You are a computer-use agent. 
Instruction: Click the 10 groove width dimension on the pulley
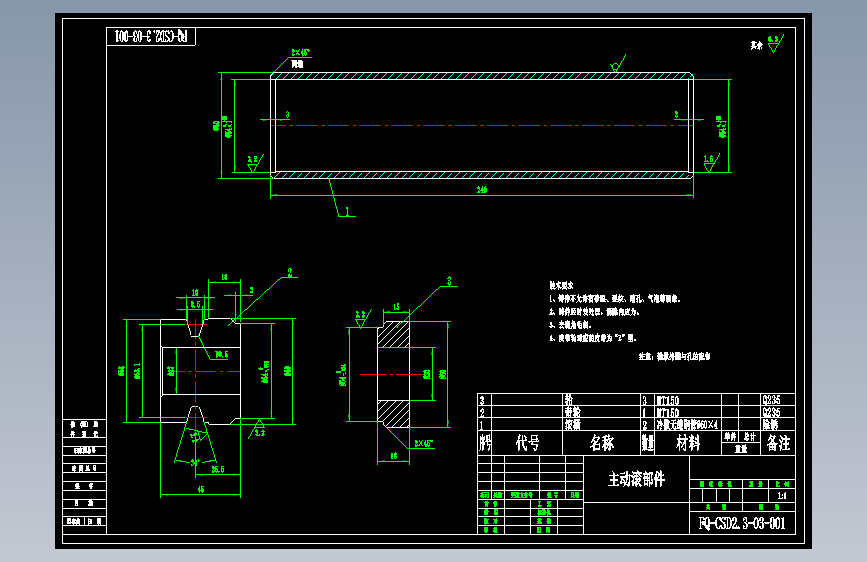tap(195, 292)
